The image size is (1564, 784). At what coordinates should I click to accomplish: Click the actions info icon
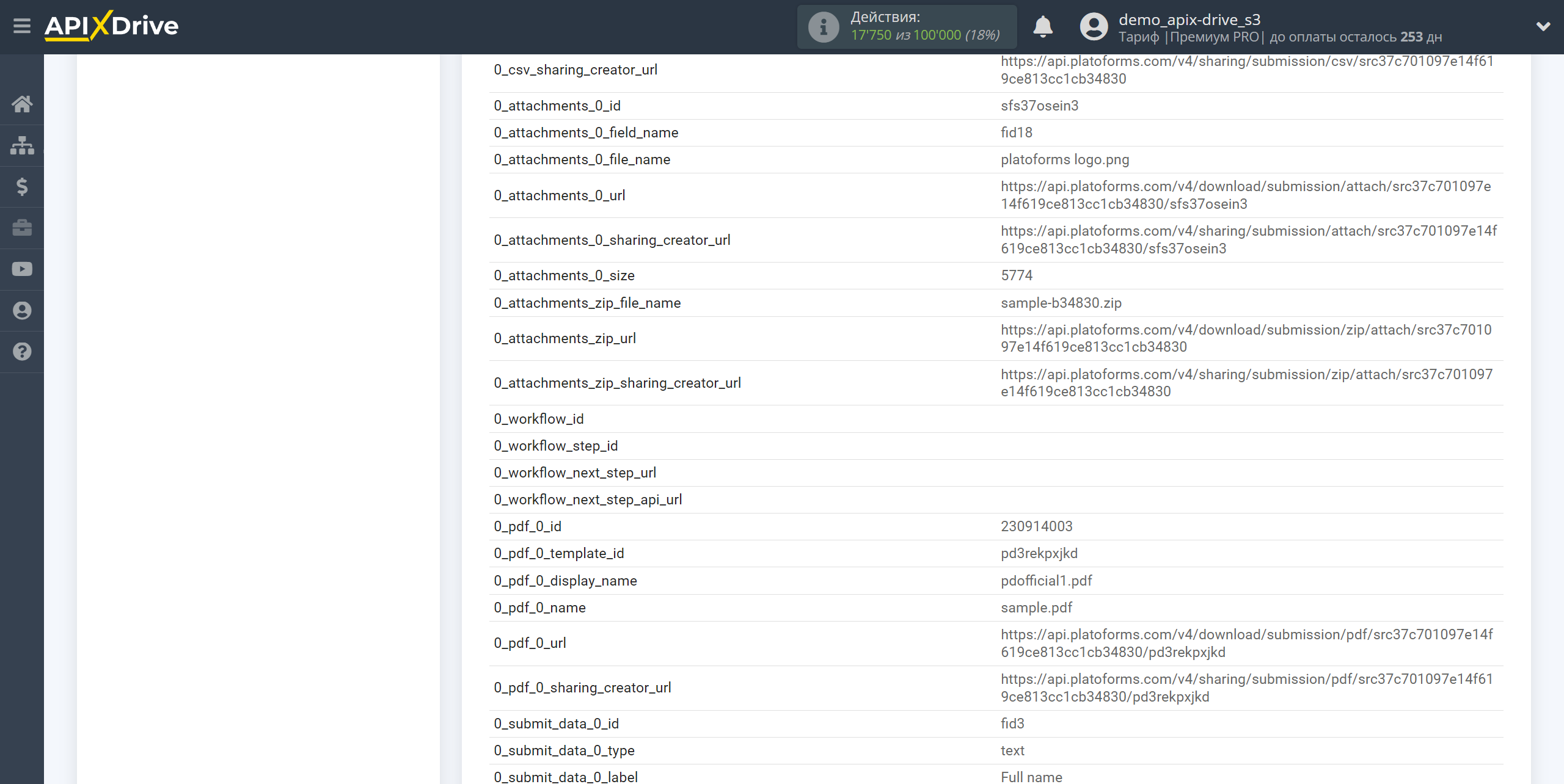coord(824,27)
